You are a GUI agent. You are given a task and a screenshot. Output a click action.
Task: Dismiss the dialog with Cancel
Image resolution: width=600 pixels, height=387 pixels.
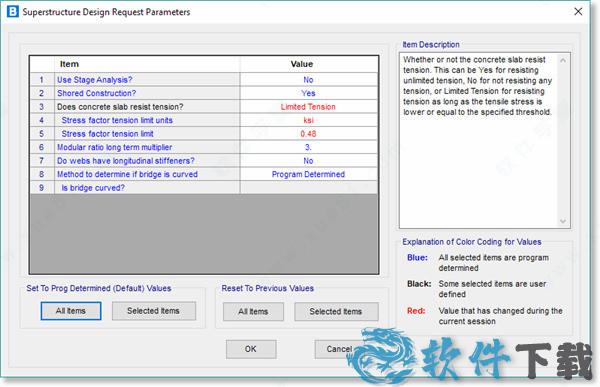click(339, 349)
